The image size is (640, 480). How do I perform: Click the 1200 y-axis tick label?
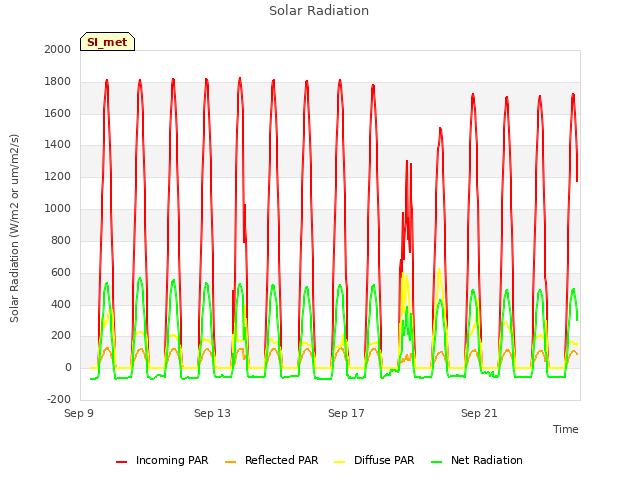(x=58, y=177)
